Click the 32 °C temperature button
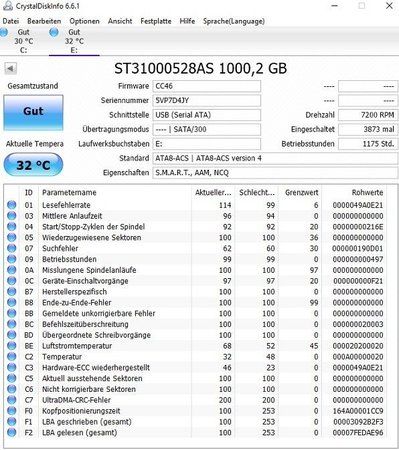This screenshot has height=450, width=399. [33, 165]
